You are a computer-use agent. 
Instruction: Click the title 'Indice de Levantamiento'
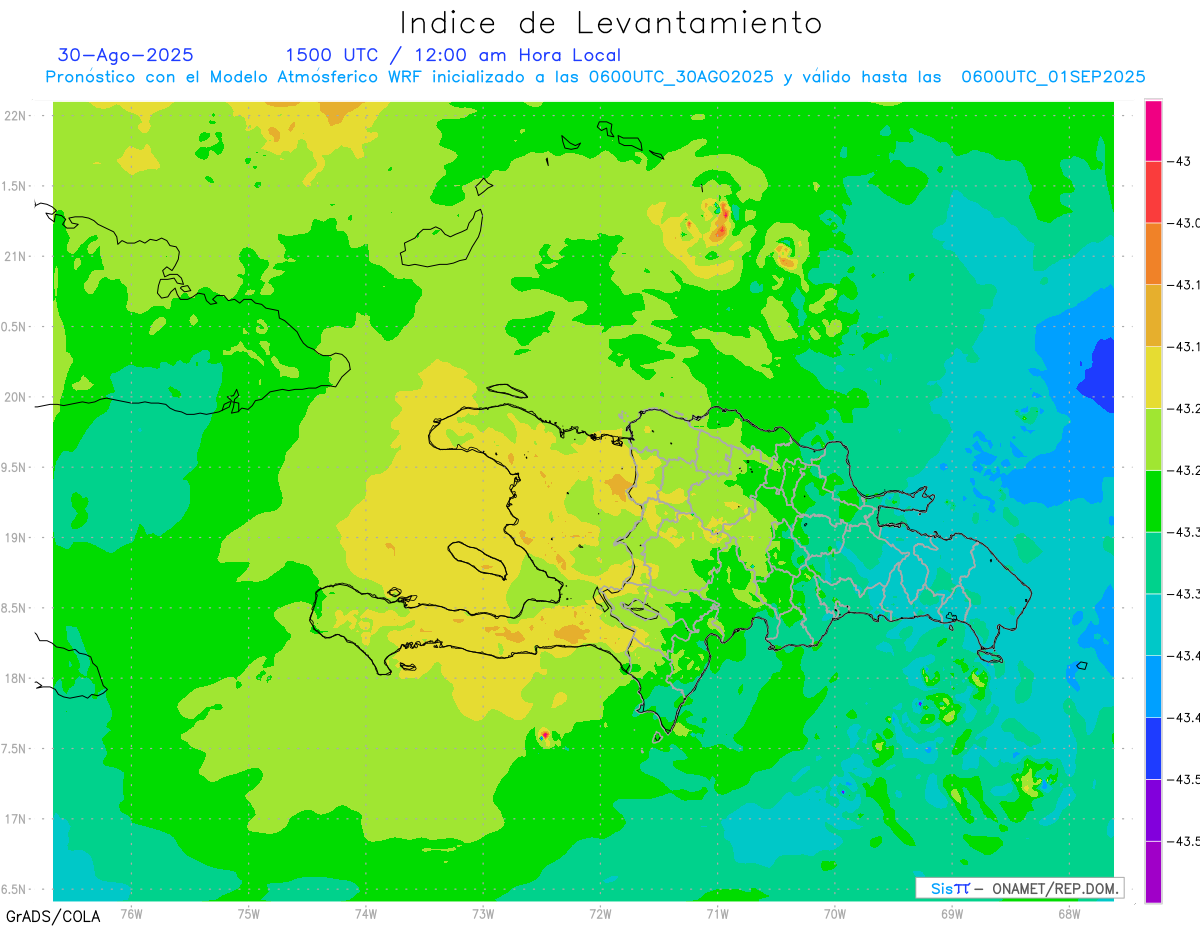(611, 22)
